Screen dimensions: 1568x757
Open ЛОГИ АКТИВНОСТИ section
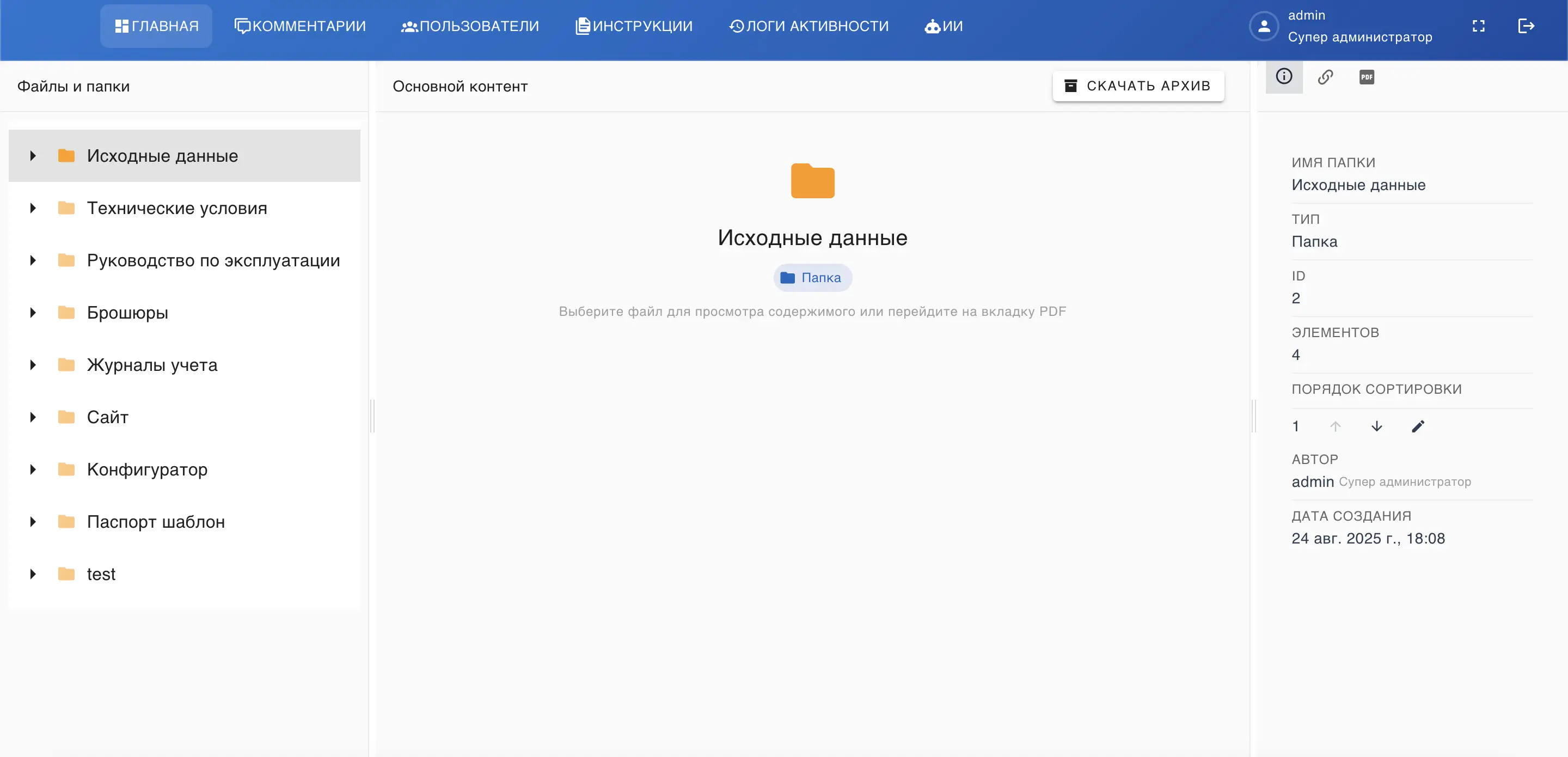pos(808,26)
